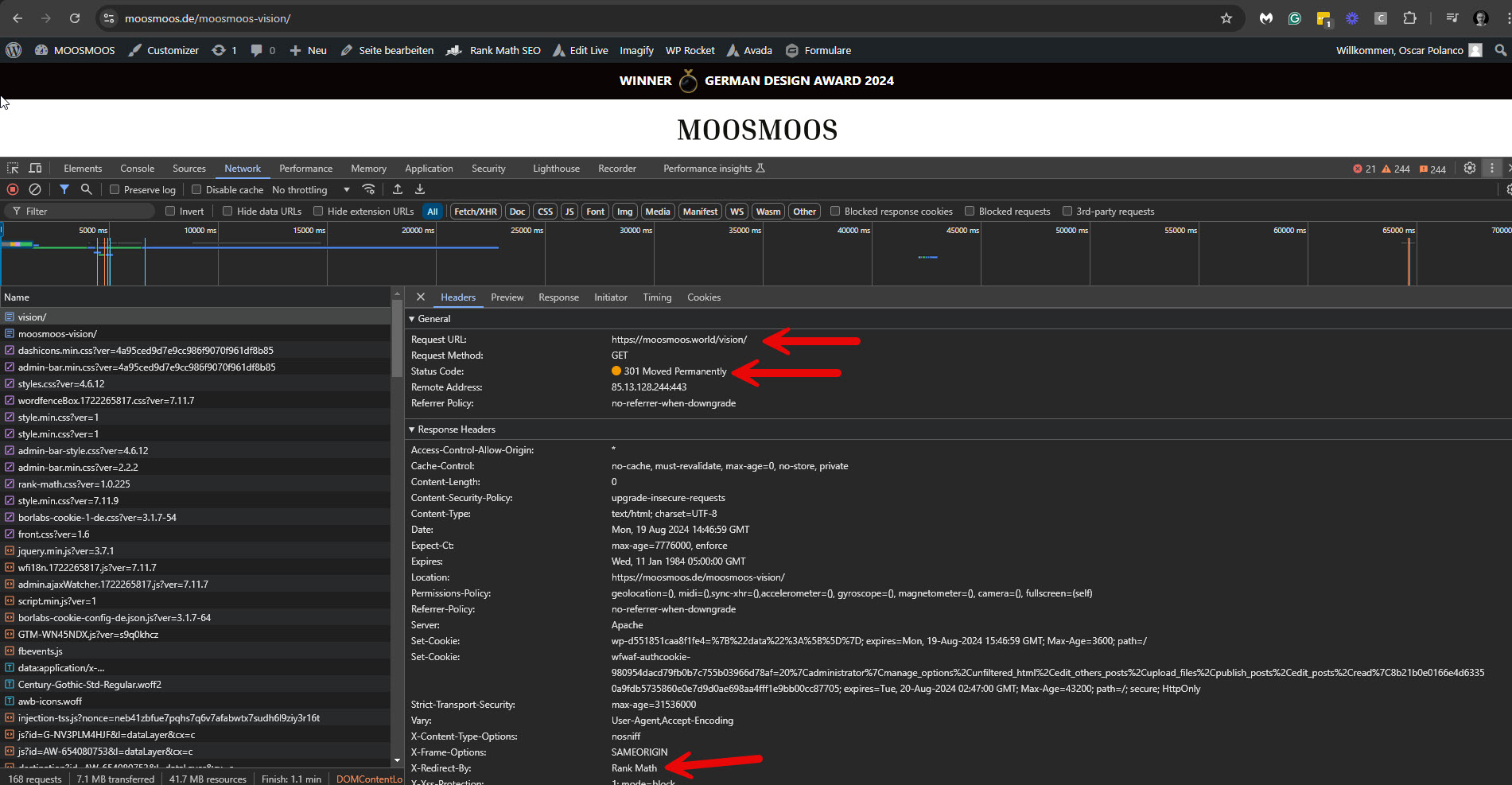Collapse the Response Headers section
Image resolution: width=1512 pixels, height=785 pixels.
(x=412, y=429)
